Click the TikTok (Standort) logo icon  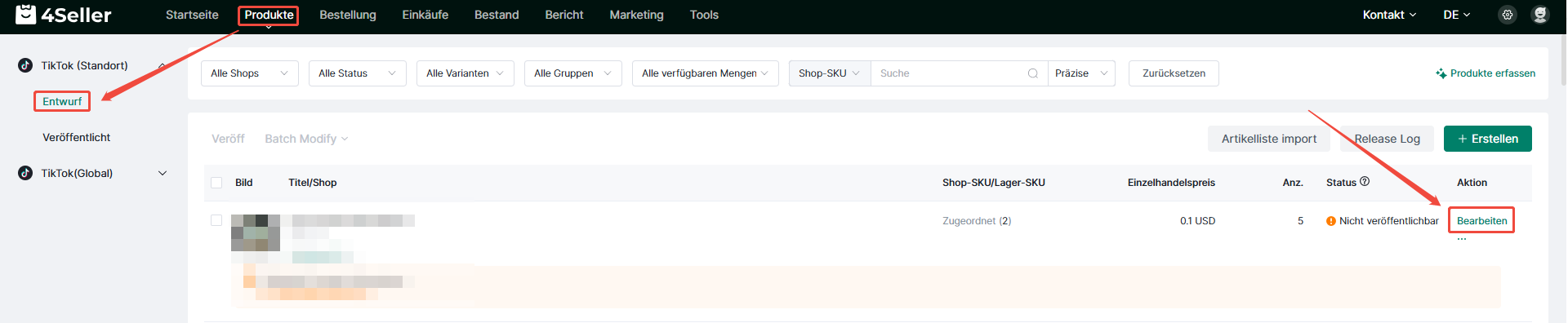pyautogui.click(x=25, y=65)
